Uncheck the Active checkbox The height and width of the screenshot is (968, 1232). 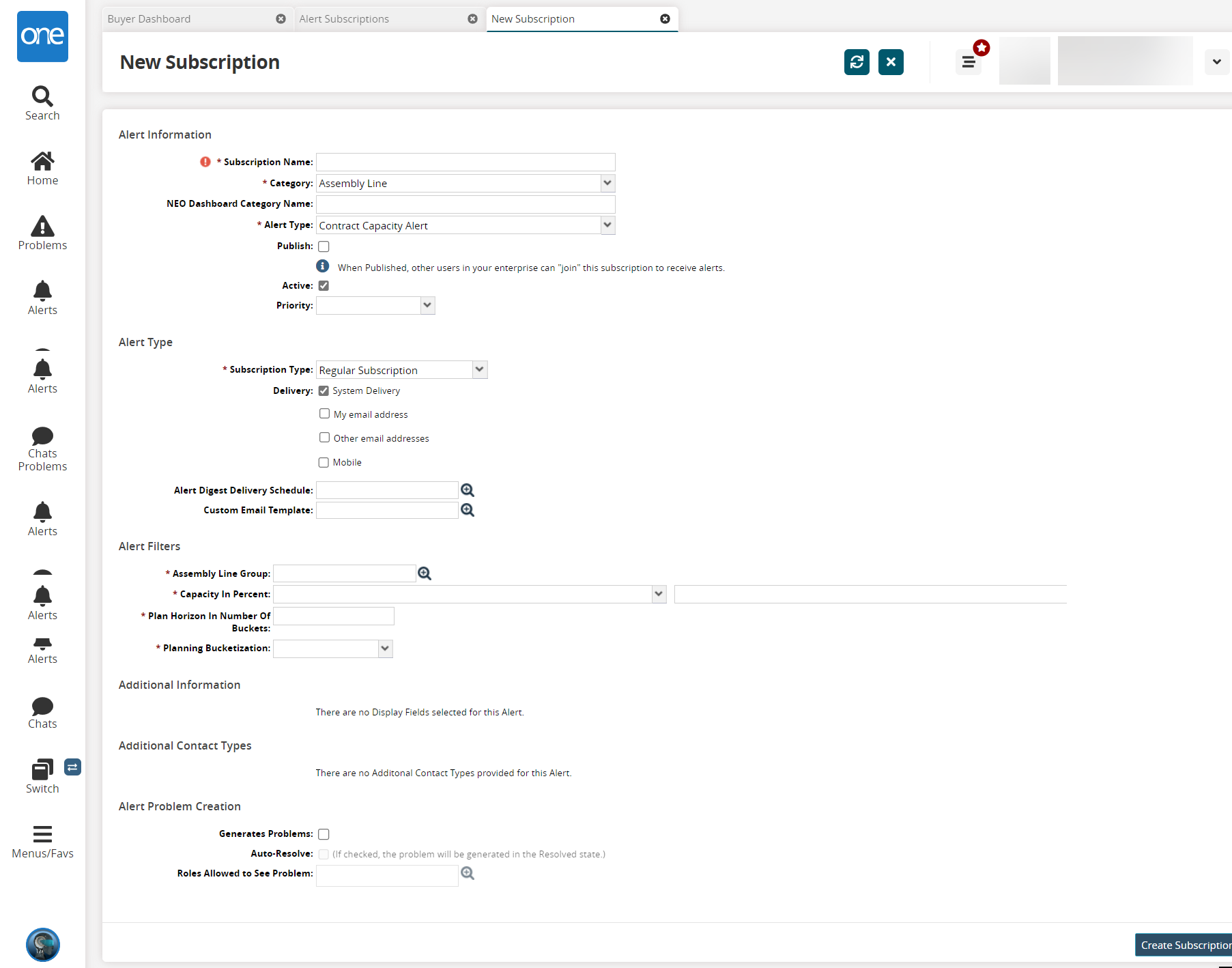(x=324, y=285)
